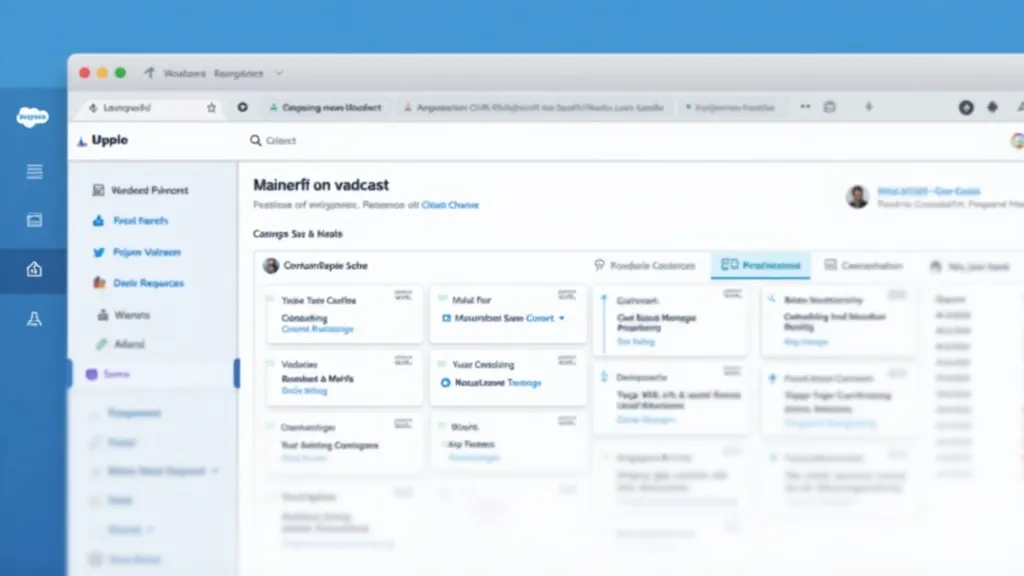The image size is (1024, 576).
Task: Click the Upple app logo in the top sidebar
Action: click(80, 140)
